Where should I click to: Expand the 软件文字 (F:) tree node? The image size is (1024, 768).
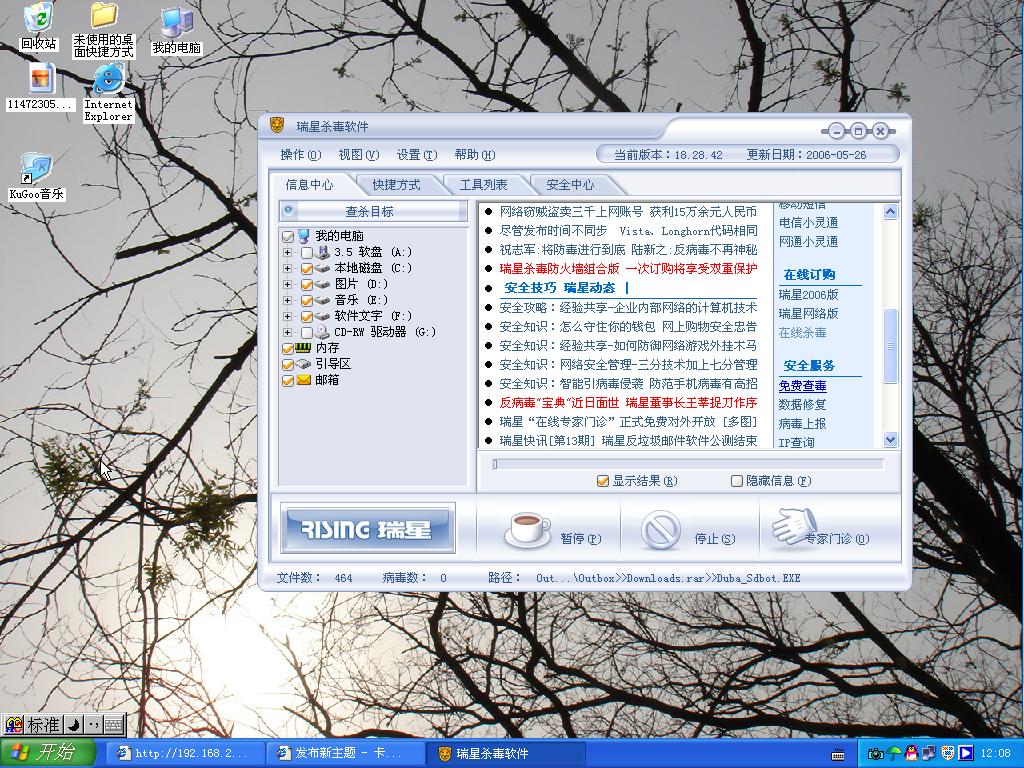click(x=287, y=316)
